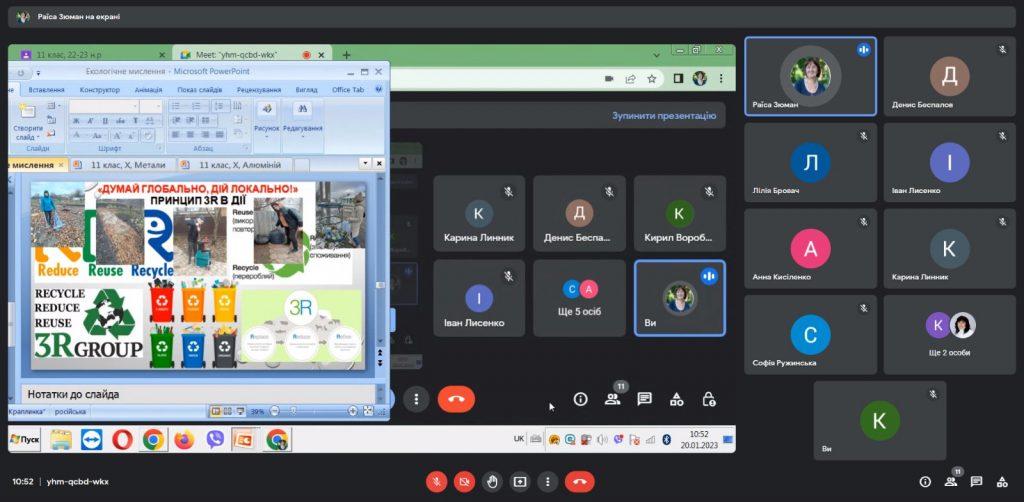Toggle raise hand in the bottom bar
This screenshot has height=502, width=1024.
pyautogui.click(x=492, y=482)
